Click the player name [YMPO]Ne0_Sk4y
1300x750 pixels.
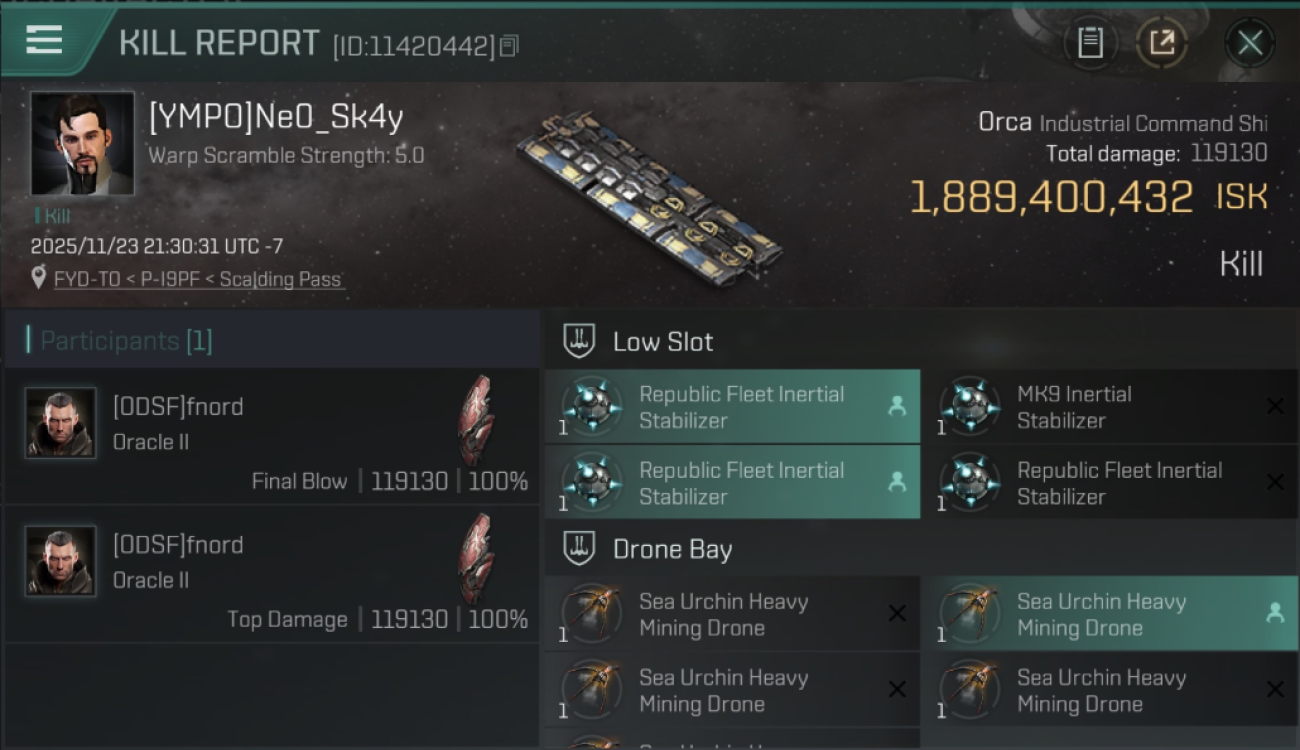[x=275, y=118]
